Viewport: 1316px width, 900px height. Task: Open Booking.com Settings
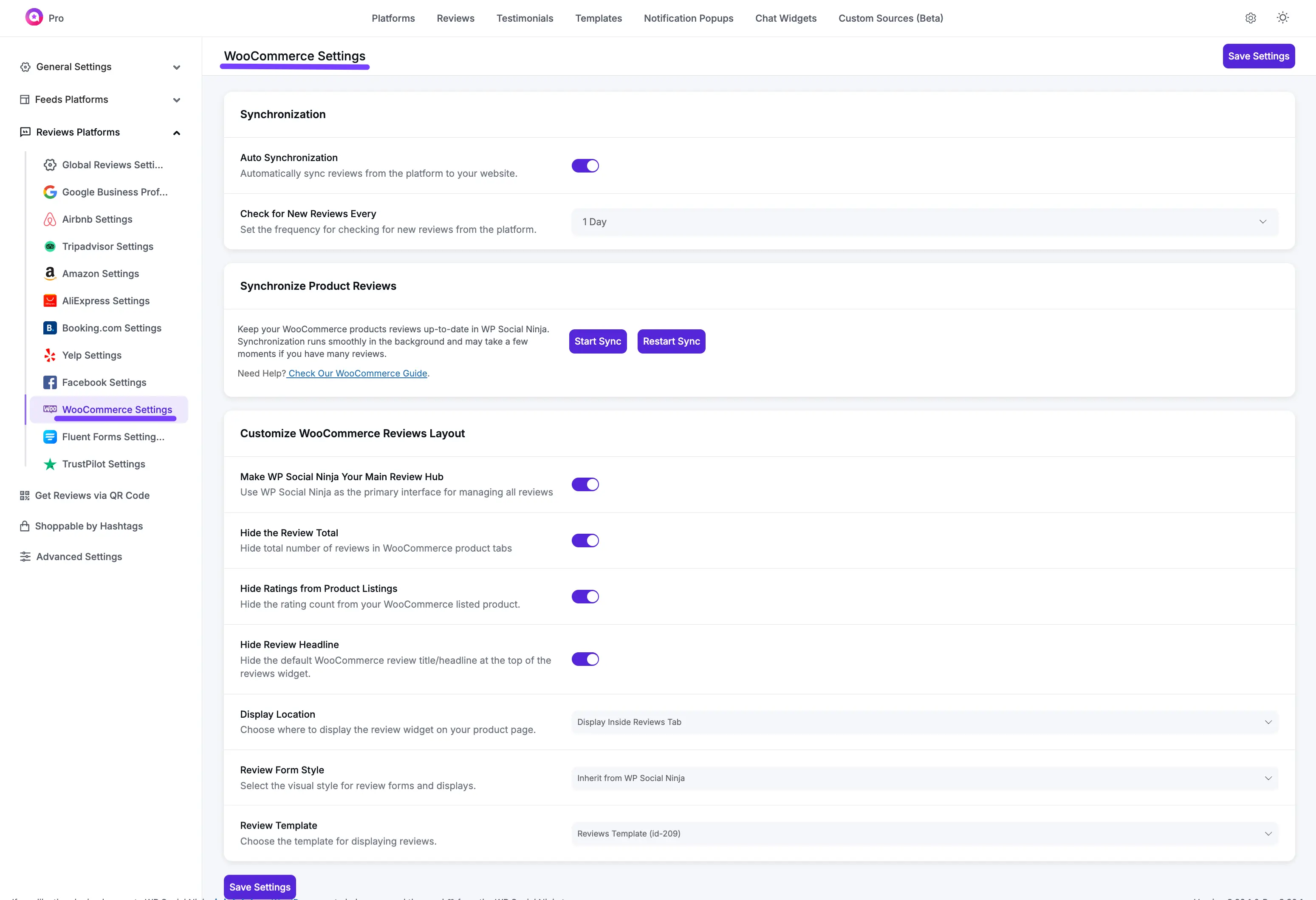pos(111,328)
